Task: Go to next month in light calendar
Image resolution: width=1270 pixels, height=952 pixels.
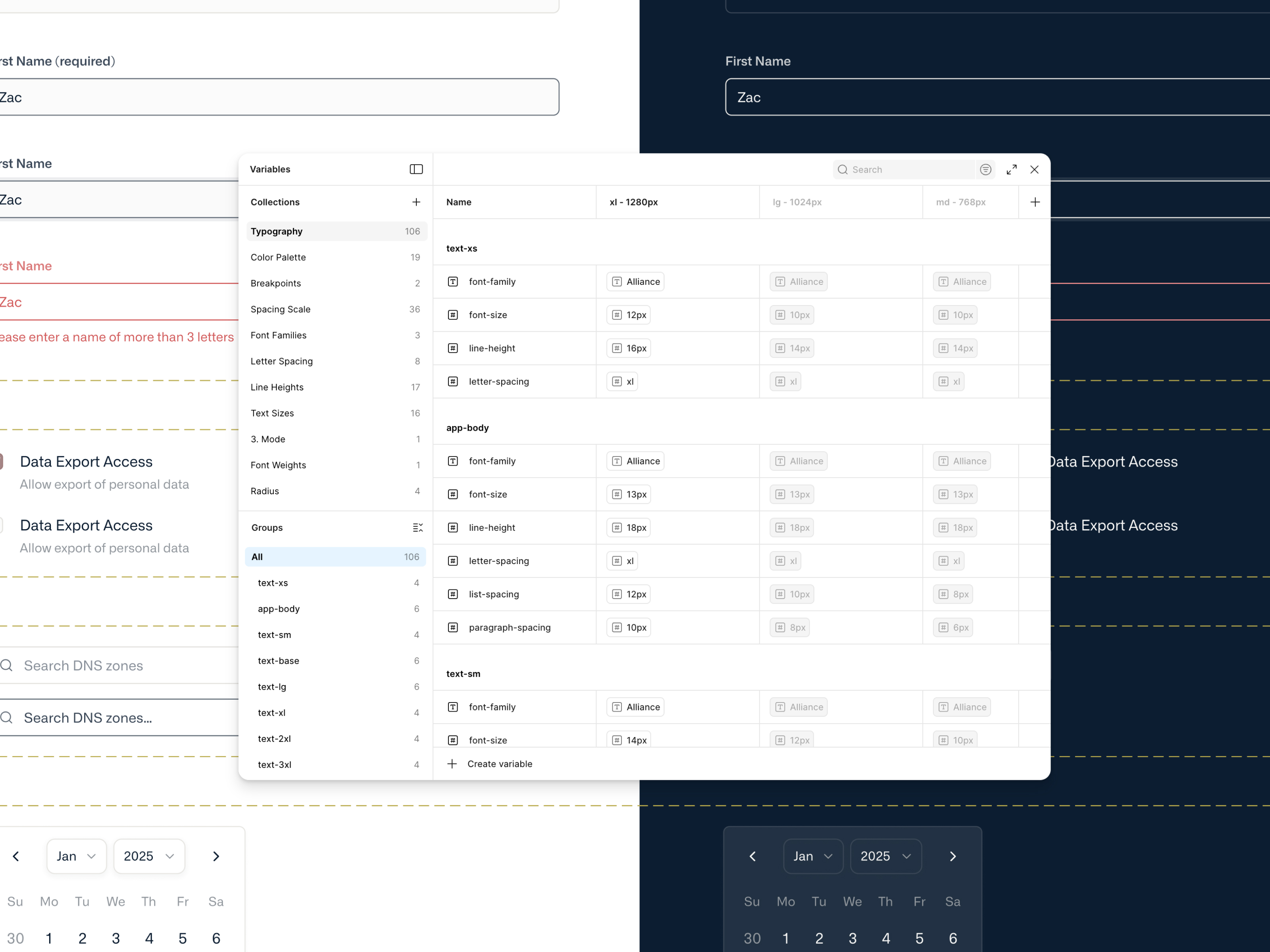Action: point(216,856)
